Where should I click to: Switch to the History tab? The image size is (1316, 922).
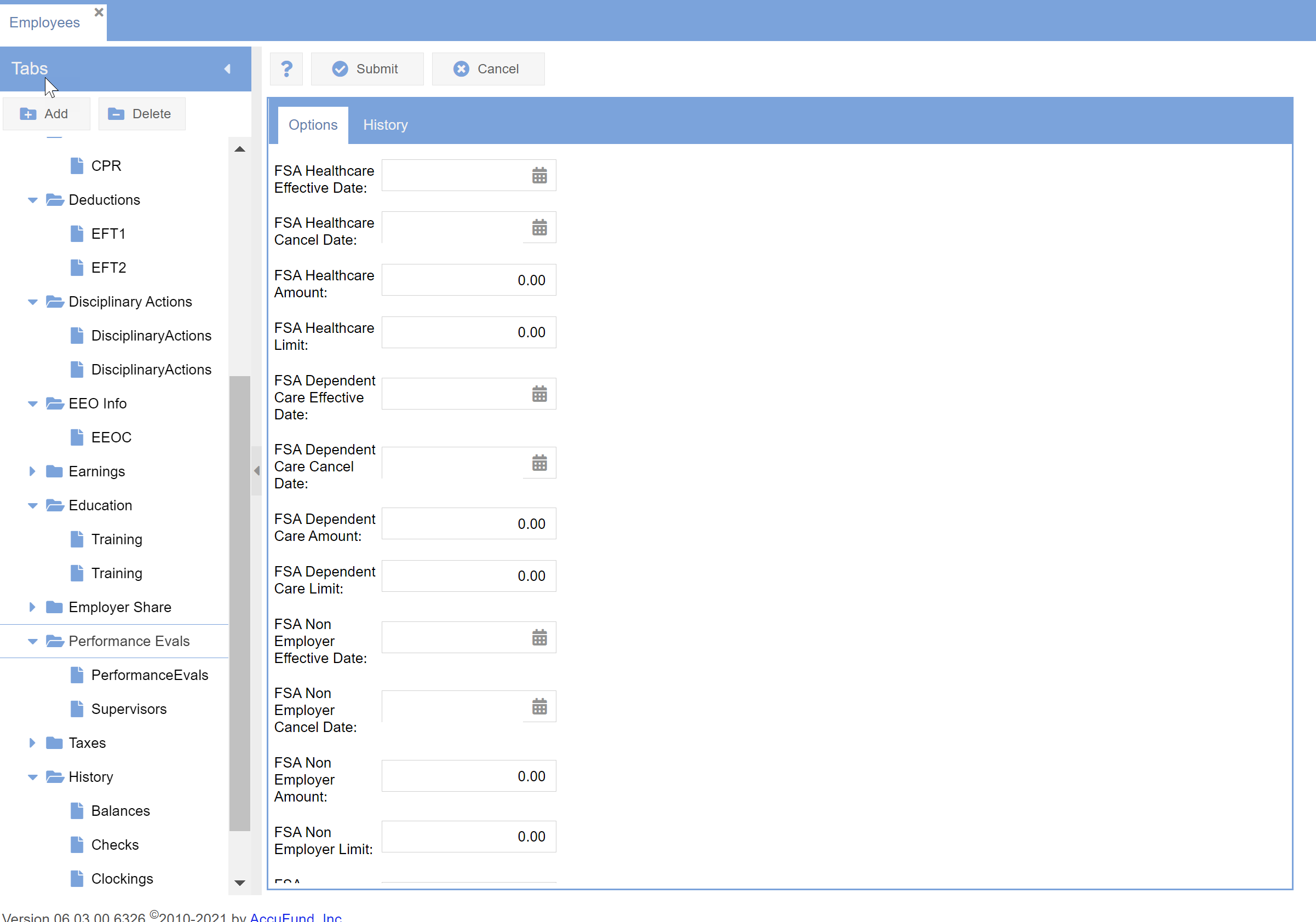tap(385, 125)
